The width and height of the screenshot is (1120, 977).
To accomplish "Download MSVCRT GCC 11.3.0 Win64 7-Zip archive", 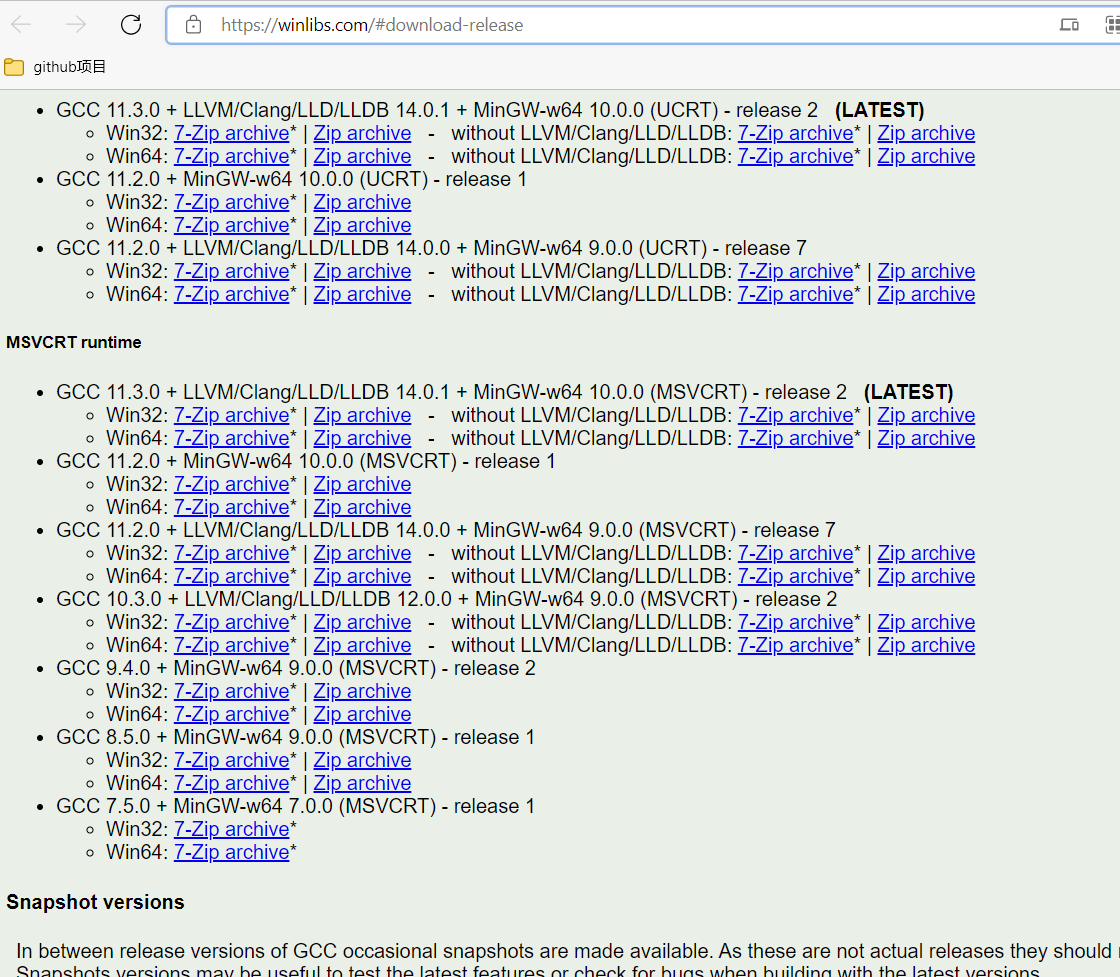I will click(x=231, y=439).
